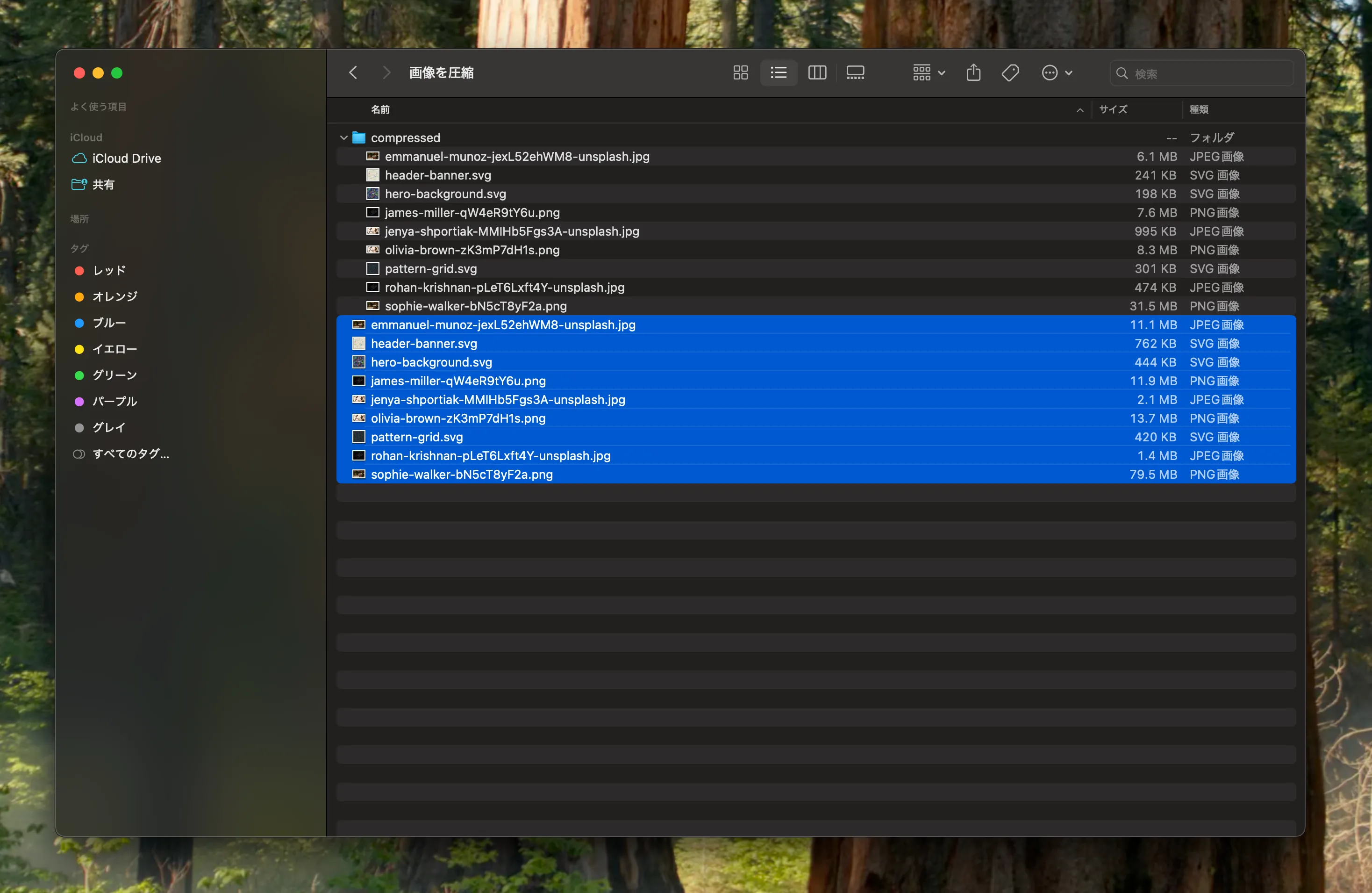This screenshot has height=893, width=1372.
Task: Select the 31.5 MB sophie-walker png file
Action: (x=816, y=306)
